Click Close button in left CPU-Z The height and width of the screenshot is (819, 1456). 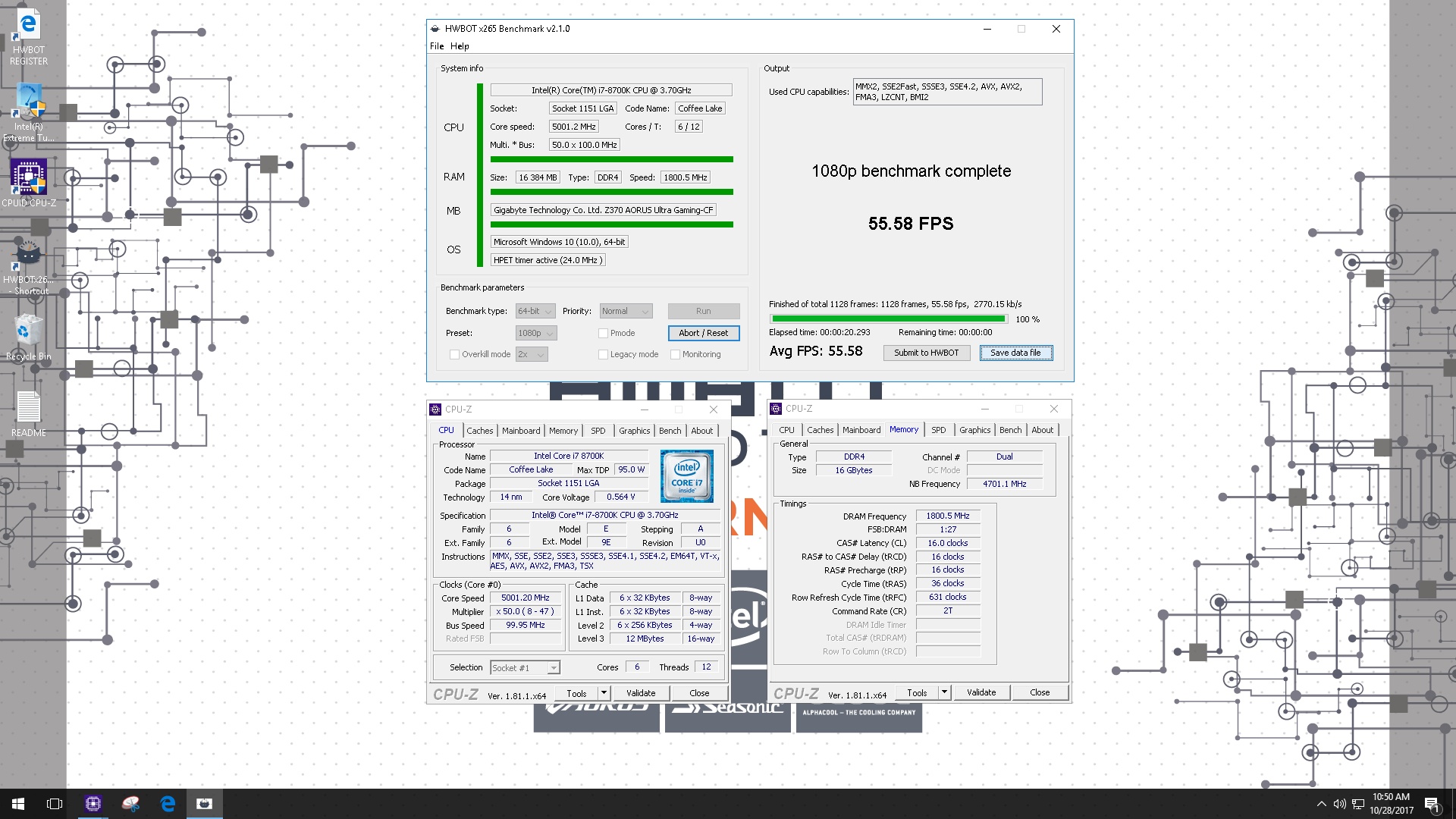click(699, 693)
